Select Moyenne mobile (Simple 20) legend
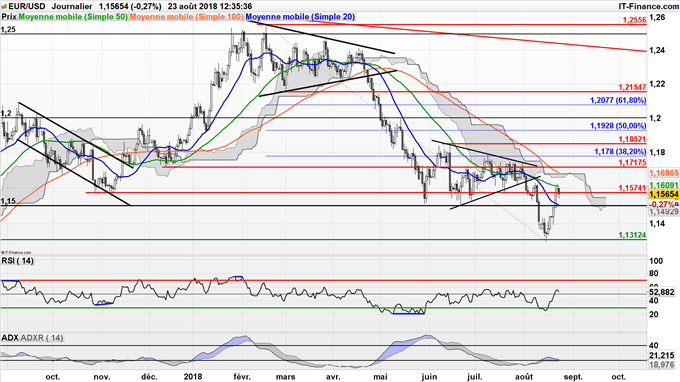 [300, 17]
